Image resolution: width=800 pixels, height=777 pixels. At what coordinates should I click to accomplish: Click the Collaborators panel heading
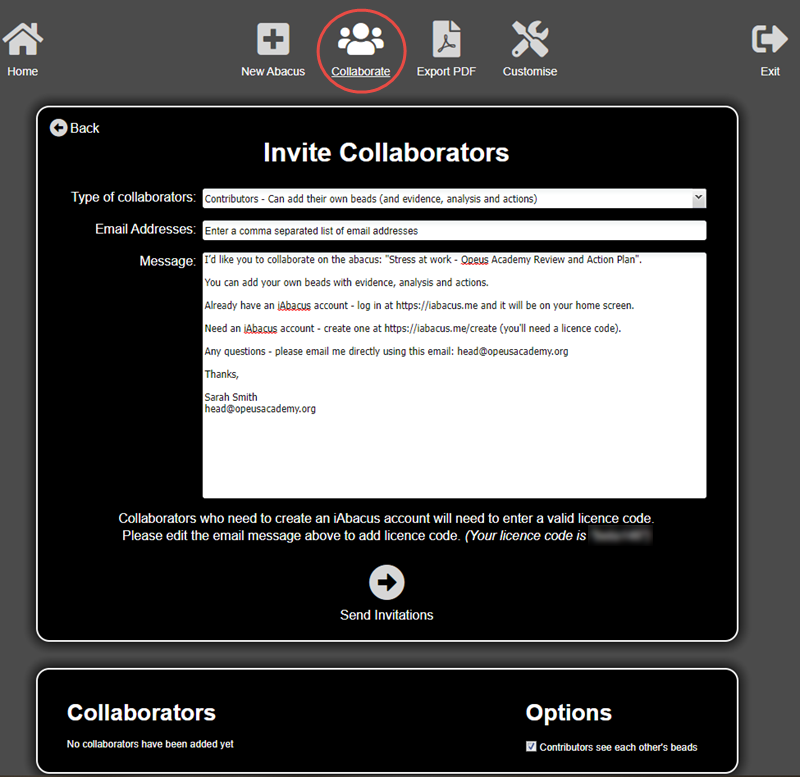pos(140,712)
